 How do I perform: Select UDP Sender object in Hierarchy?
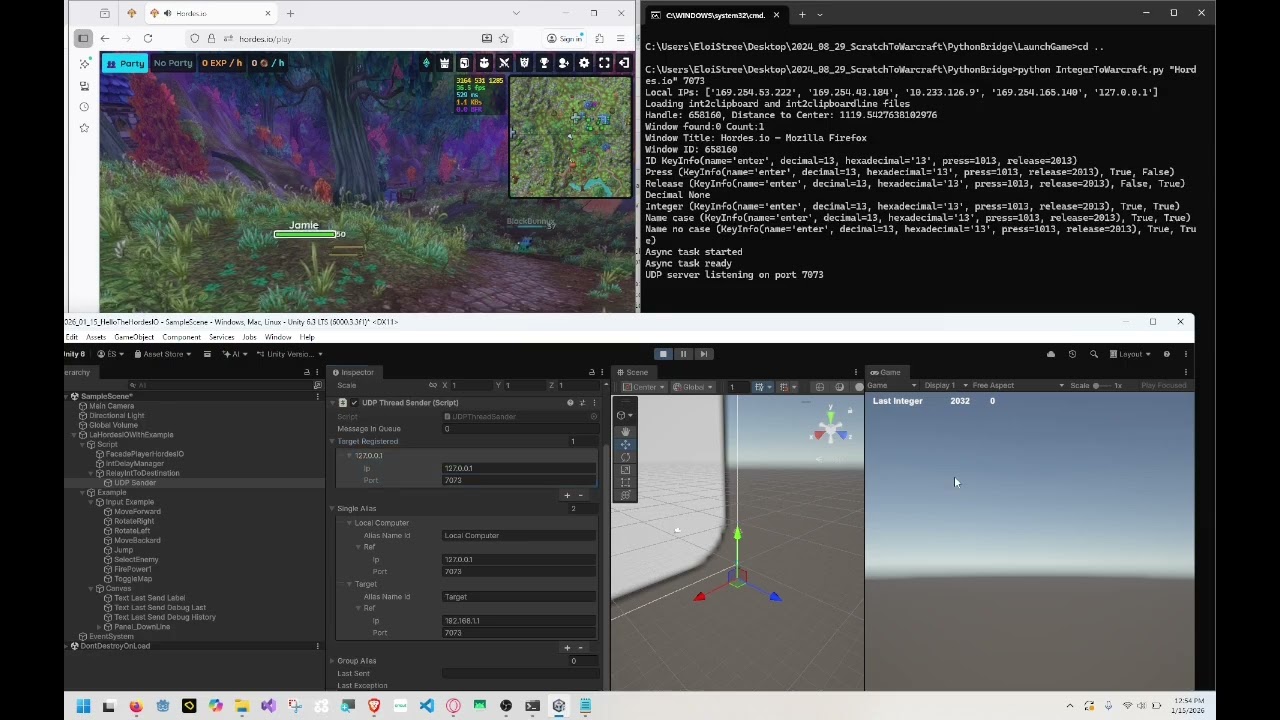[x=135, y=483]
